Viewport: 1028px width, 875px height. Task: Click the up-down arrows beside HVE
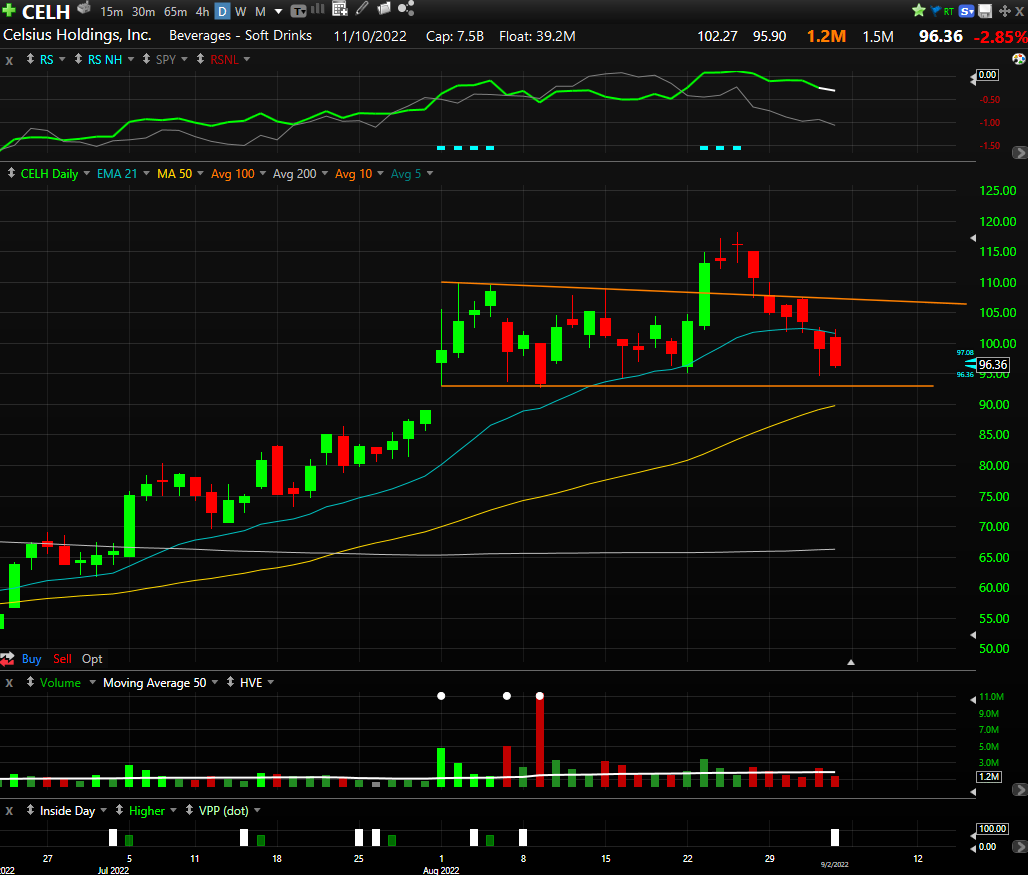coord(230,682)
